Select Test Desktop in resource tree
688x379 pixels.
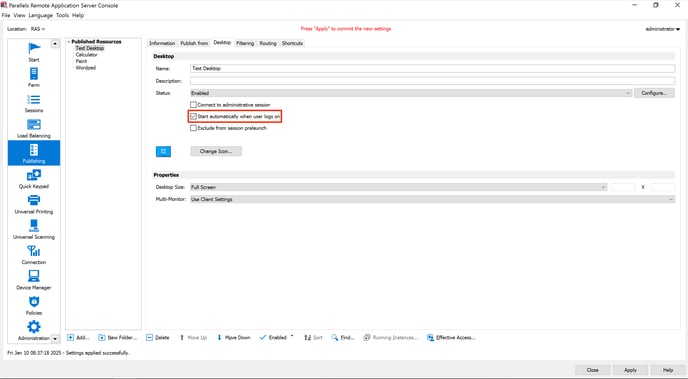[90, 48]
